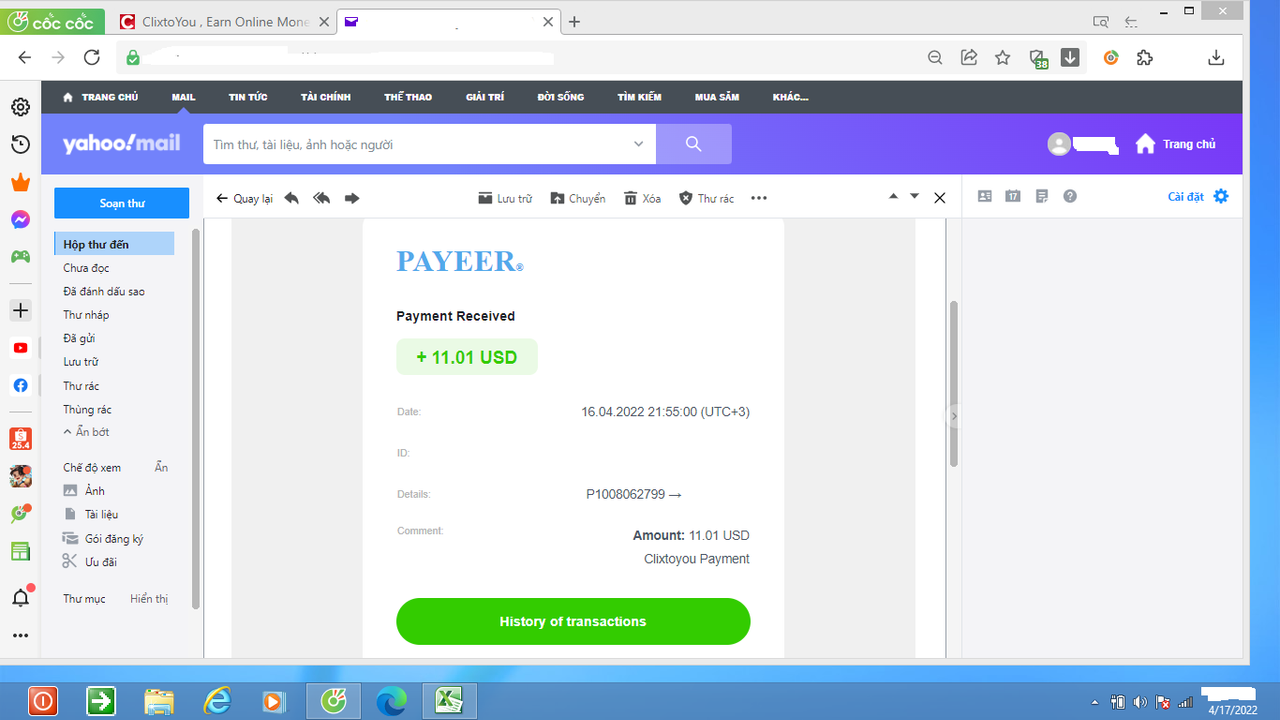Close the open email with X icon
1280x720 pixels.
(939, 198)
